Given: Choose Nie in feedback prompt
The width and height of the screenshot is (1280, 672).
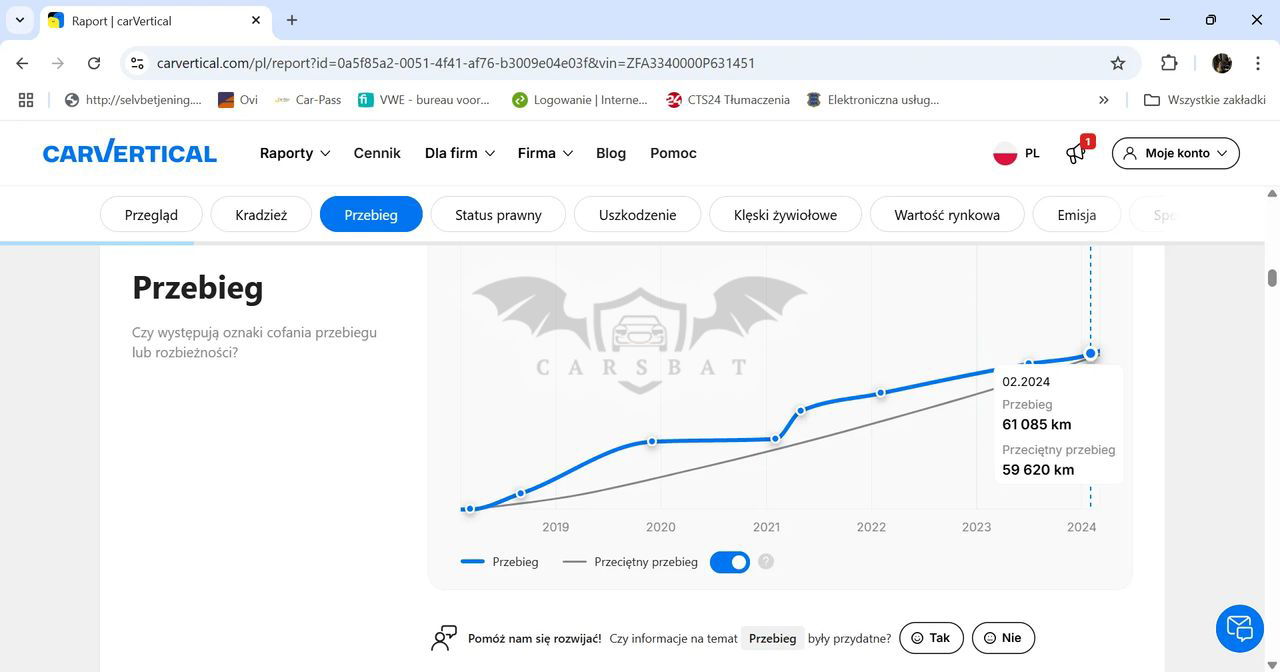Looking at the screenshot, I should [x=1002, y=638].
